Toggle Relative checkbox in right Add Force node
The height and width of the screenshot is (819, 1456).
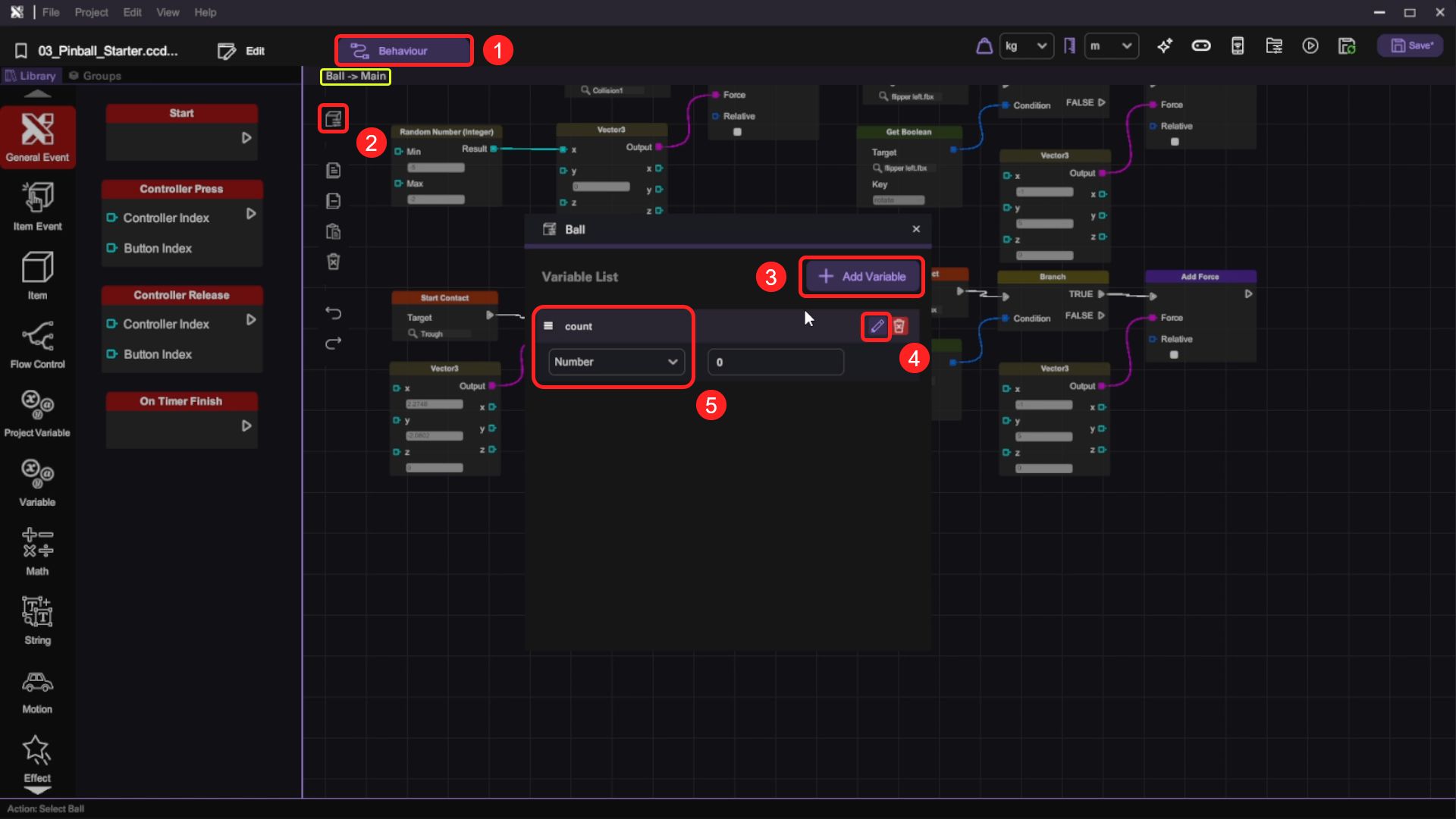1174,354
